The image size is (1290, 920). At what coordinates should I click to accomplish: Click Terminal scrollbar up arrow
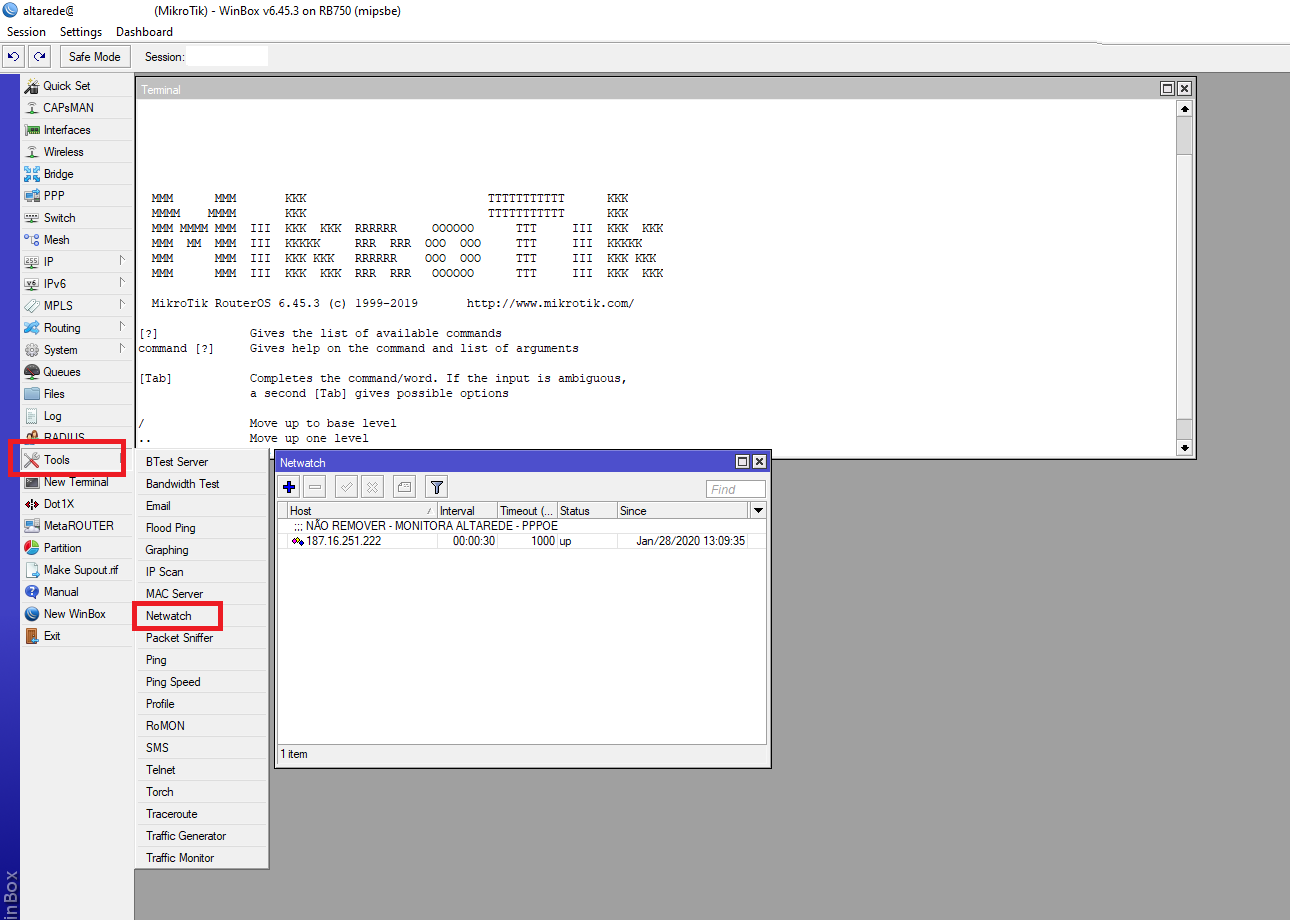[1185, 108]
